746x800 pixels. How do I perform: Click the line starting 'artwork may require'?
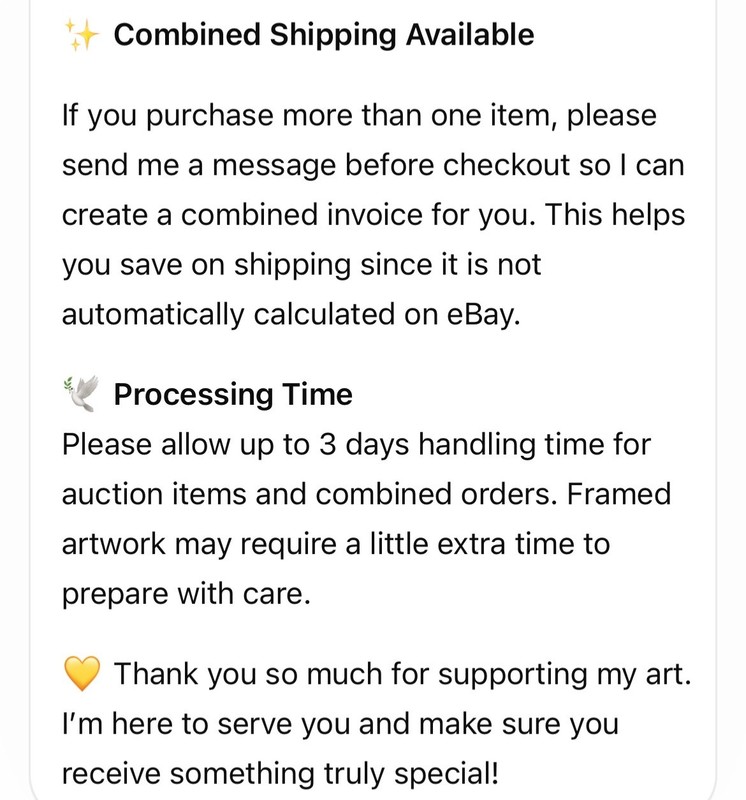(336, 544)
